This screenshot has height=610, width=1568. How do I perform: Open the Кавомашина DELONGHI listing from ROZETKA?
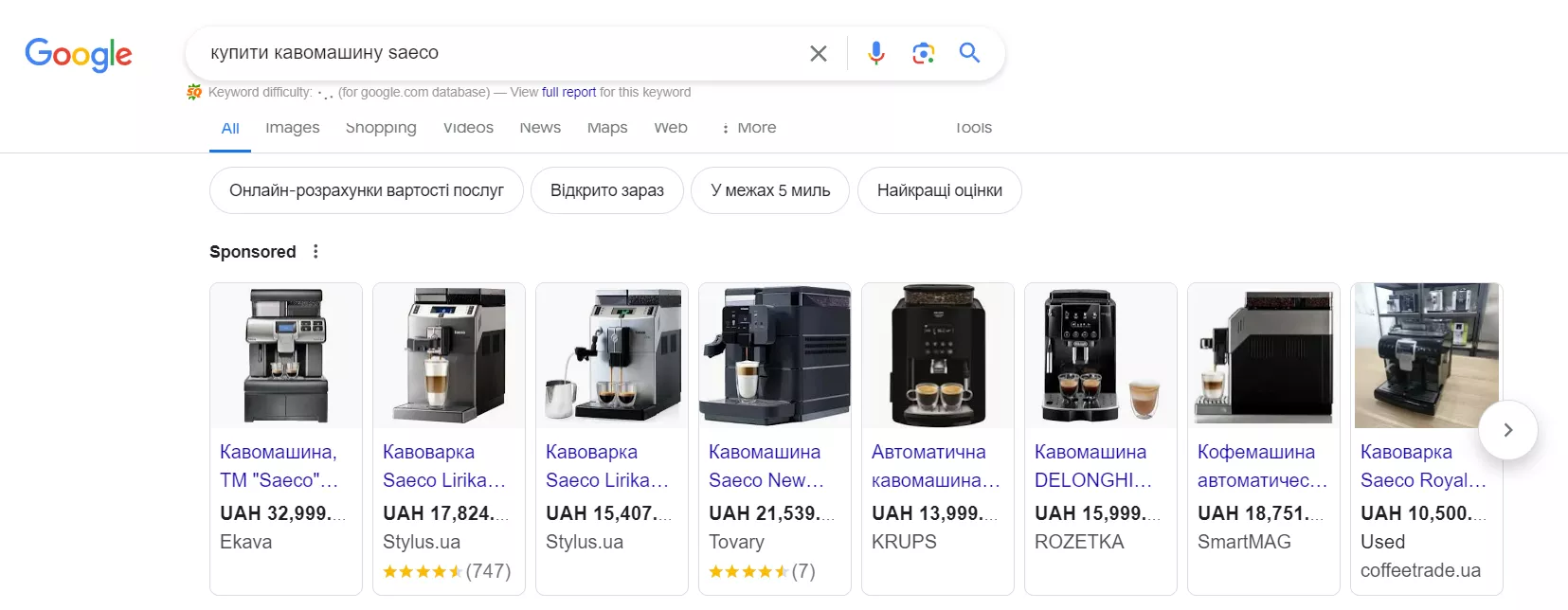(x=1092, y=466)
